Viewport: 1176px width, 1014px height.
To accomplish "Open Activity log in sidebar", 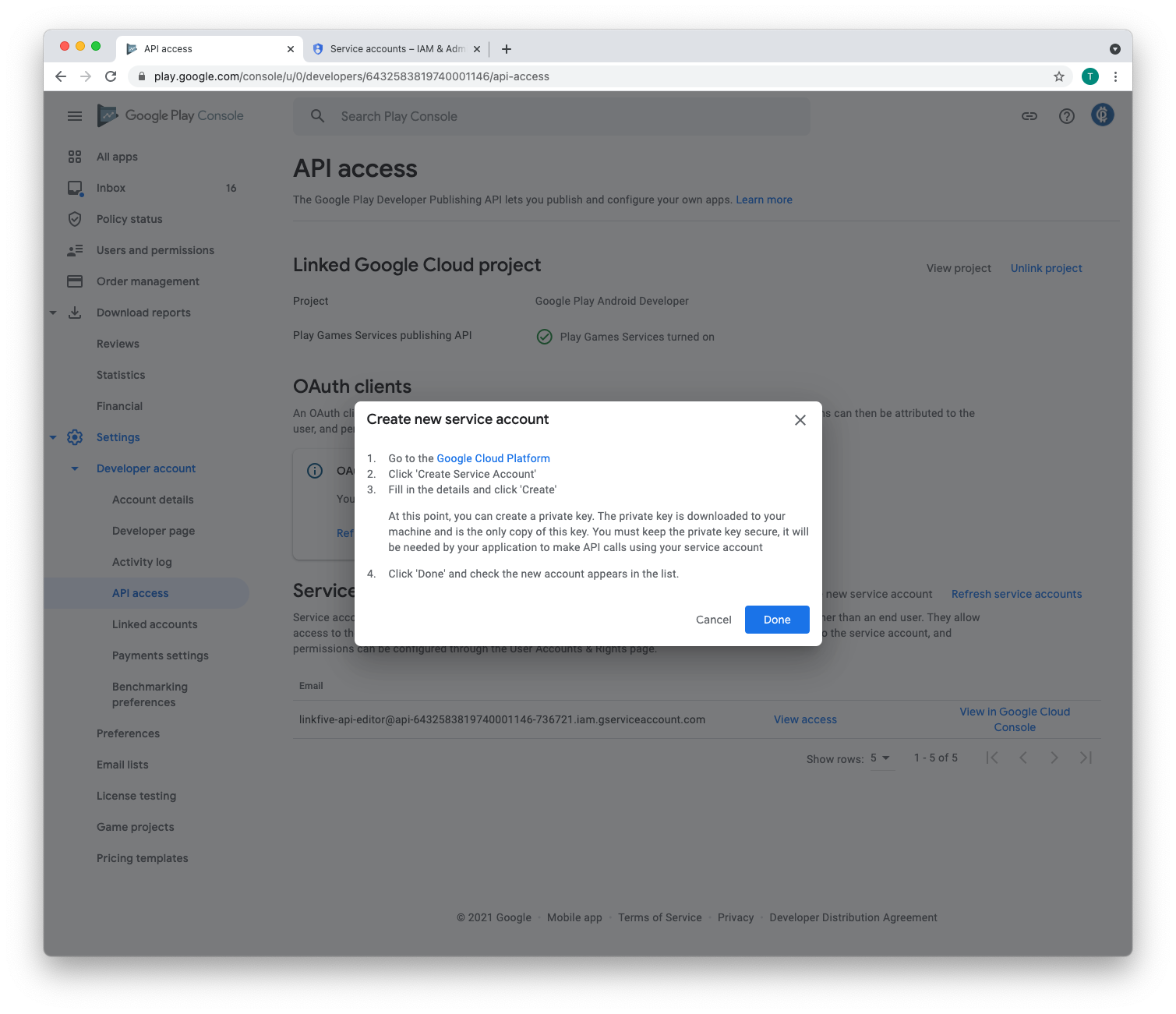I will point(142,562).
